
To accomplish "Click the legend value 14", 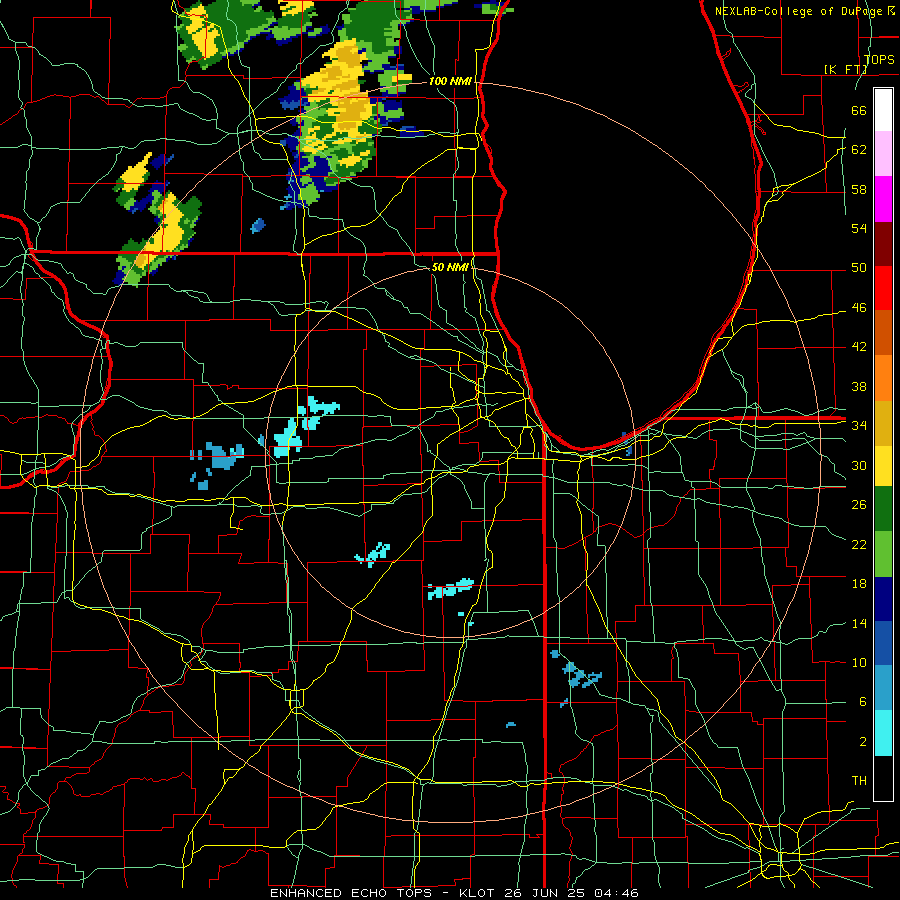I will tap(859, 623).
